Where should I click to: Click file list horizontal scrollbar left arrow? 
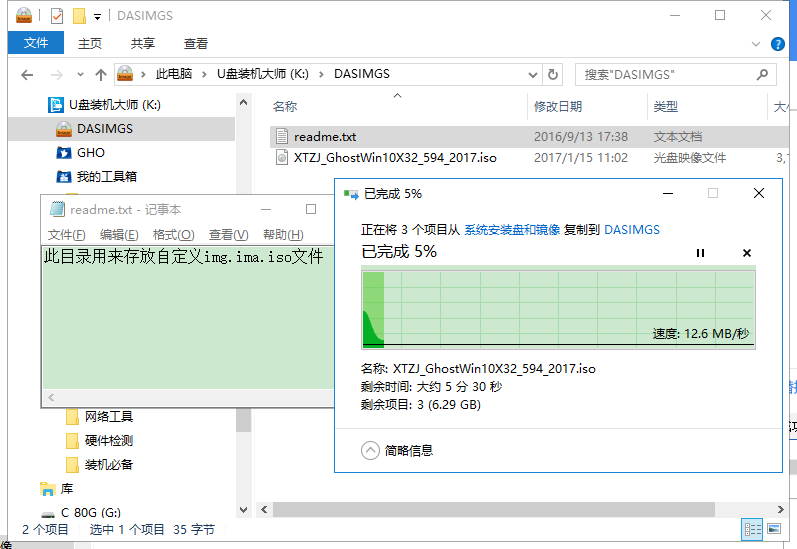tap(264, 509)
